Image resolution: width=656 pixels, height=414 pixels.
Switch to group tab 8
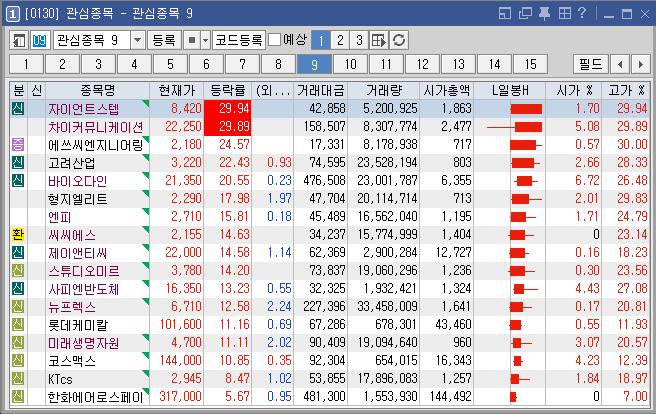tap(278, 64)
